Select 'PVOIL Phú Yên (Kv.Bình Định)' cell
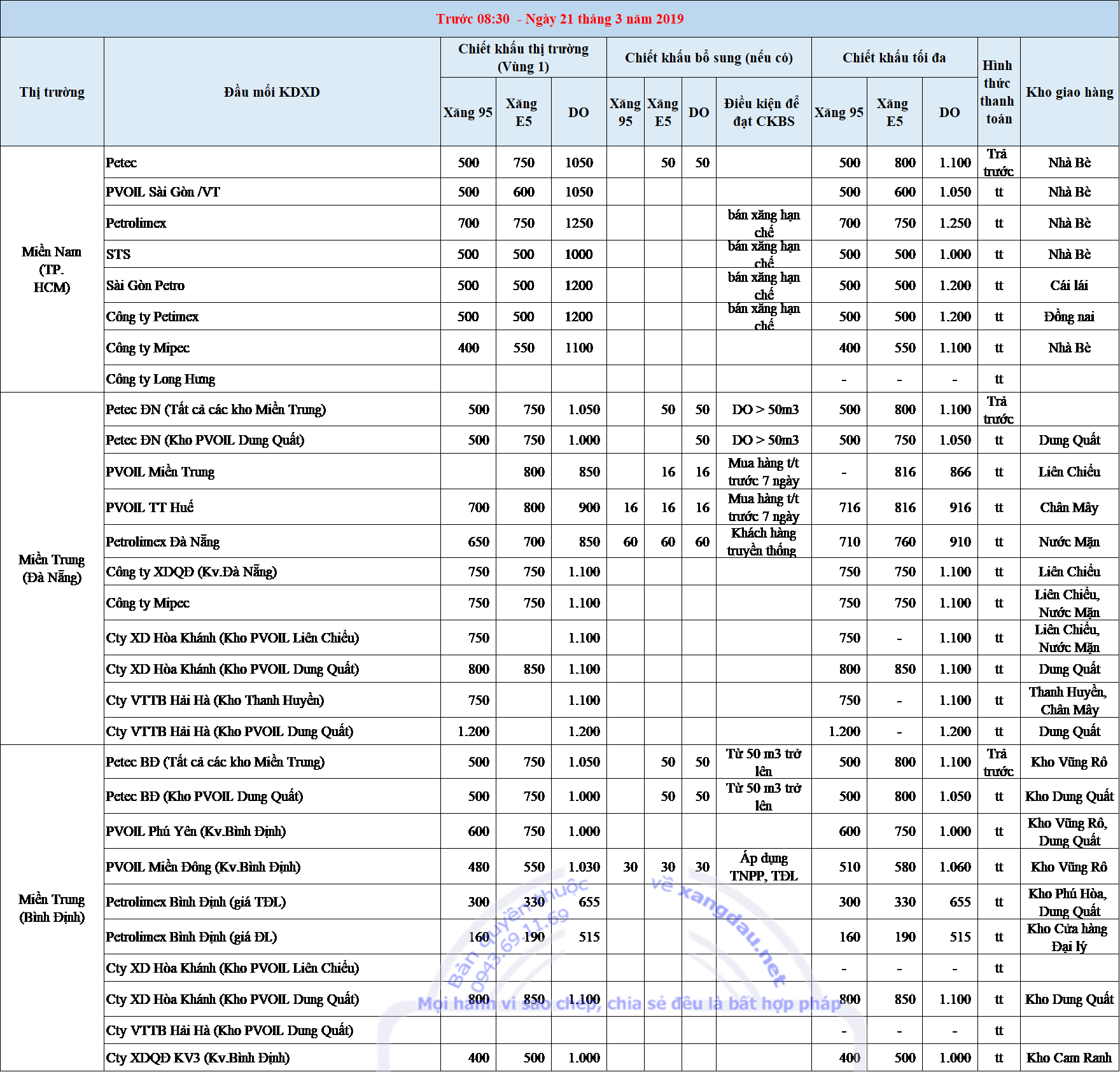The image size is (1120, 1072). click(x=272, y=831)
